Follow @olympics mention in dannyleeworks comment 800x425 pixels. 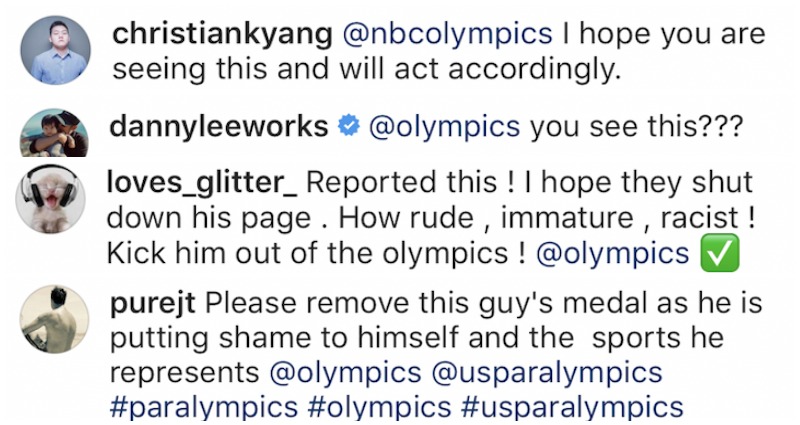point(444,126)
